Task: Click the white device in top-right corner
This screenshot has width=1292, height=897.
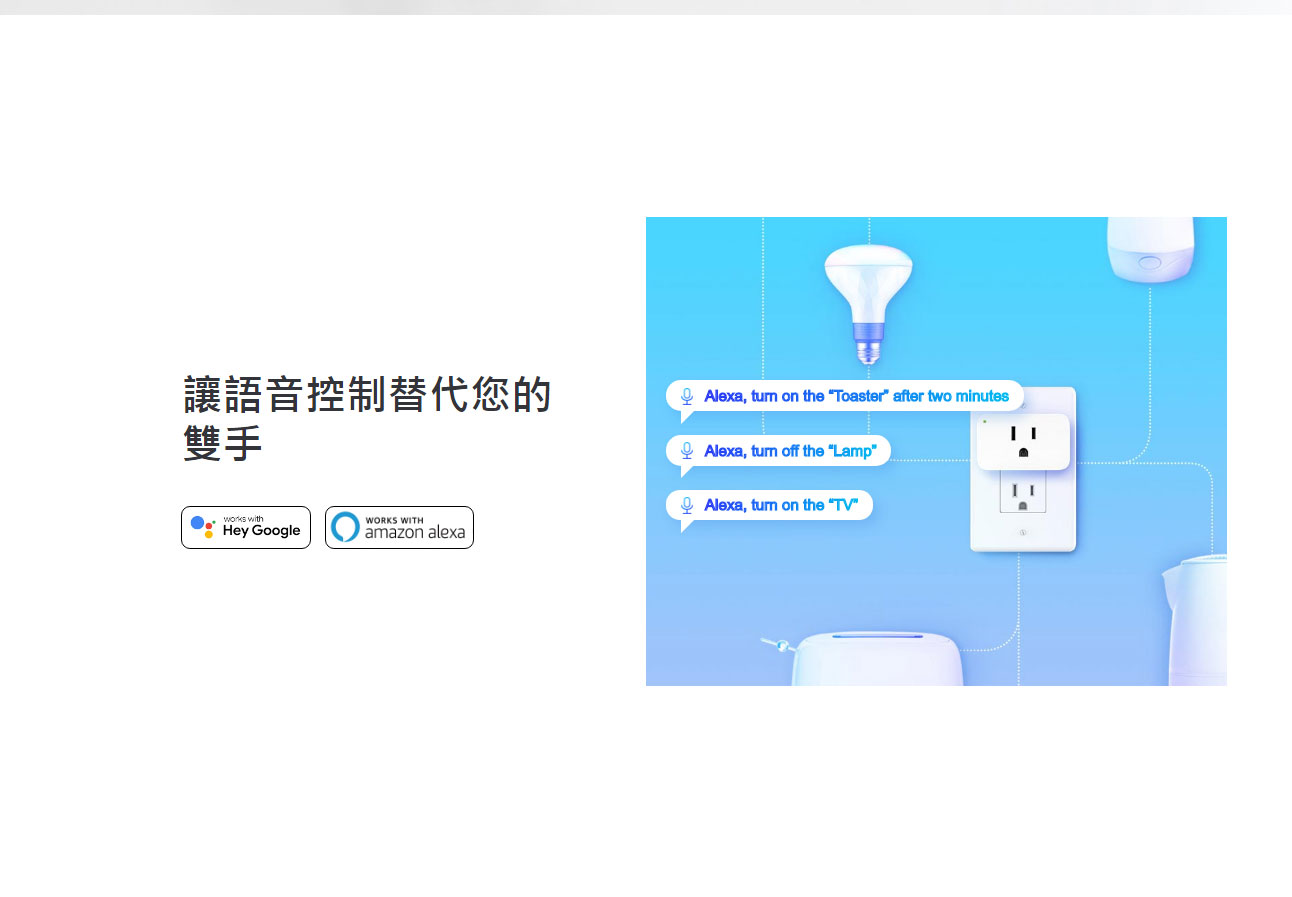Action: pos(1151,248)
